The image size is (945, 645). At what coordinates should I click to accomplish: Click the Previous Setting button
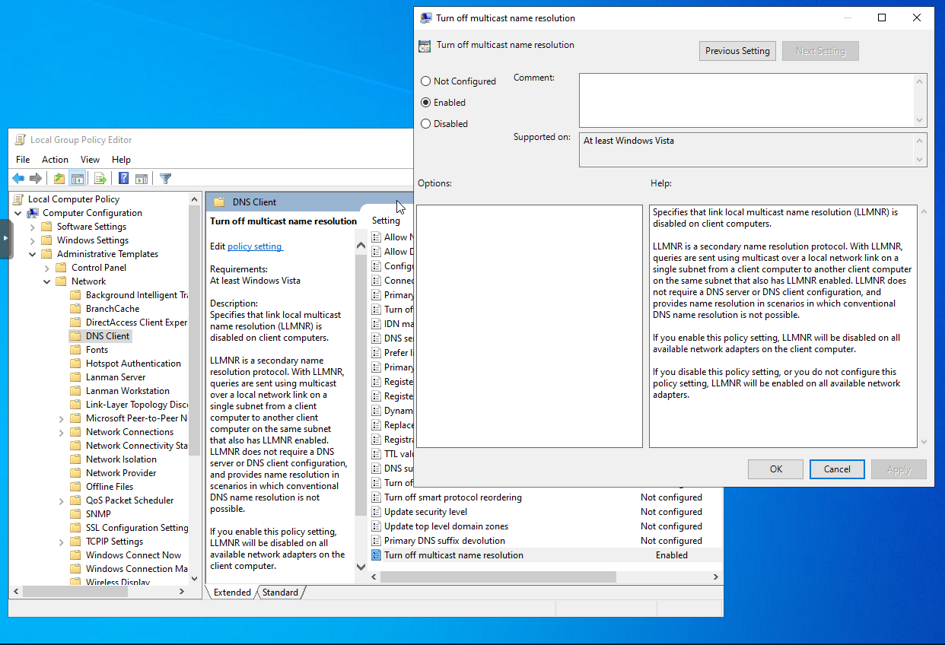[737, 51]
